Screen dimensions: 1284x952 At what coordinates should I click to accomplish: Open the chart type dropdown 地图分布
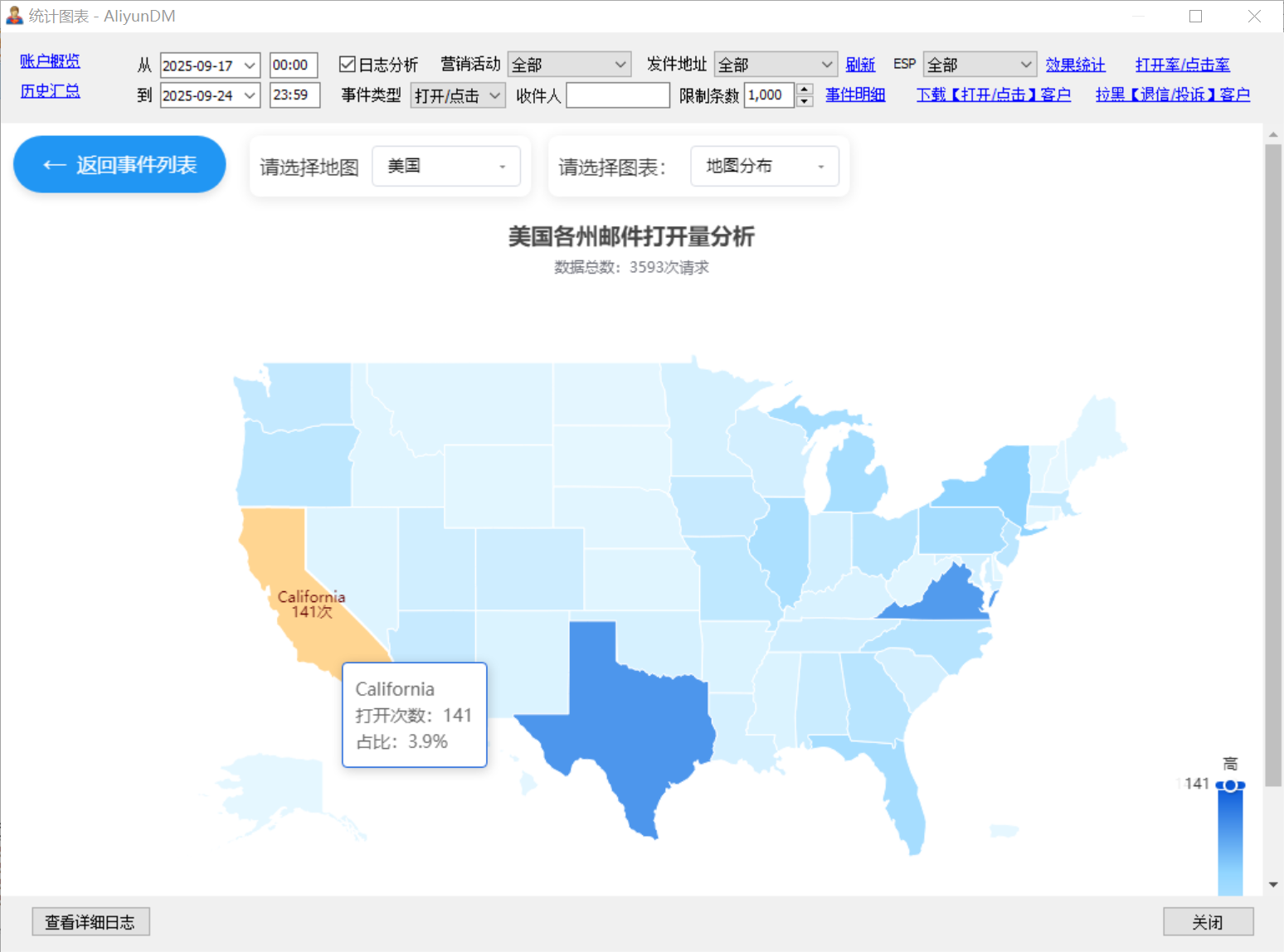764,167
